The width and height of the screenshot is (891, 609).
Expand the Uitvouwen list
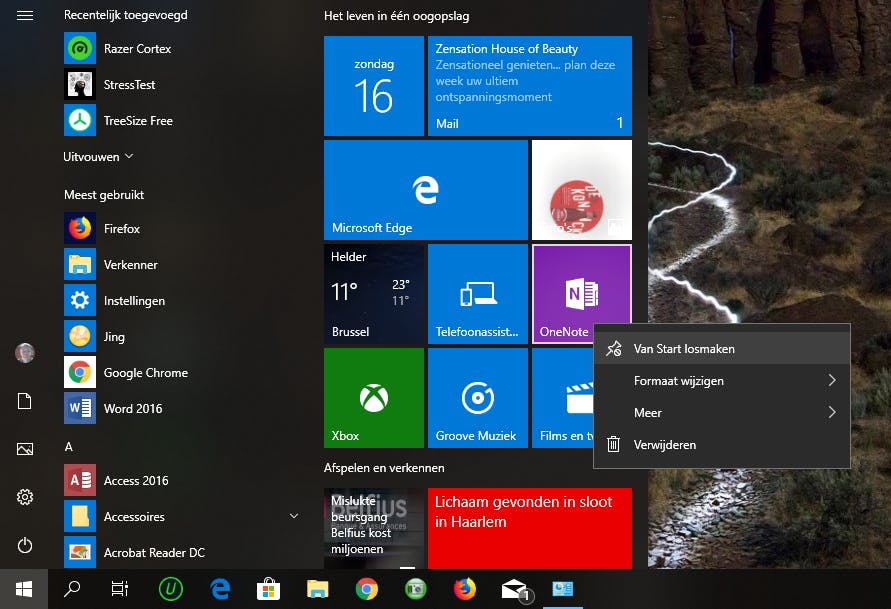98,157
